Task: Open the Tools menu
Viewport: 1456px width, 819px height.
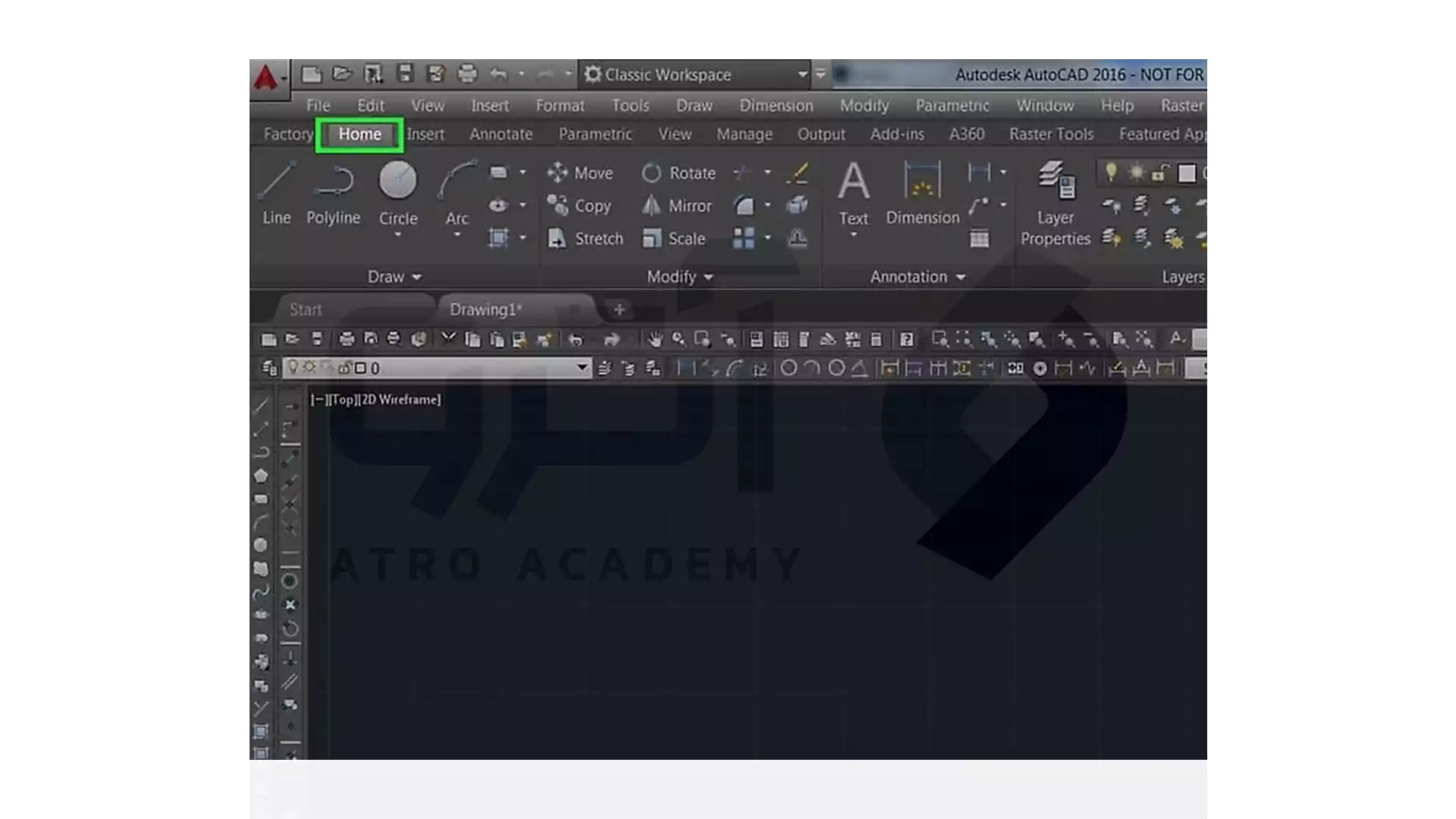Action: coord(630,105)
